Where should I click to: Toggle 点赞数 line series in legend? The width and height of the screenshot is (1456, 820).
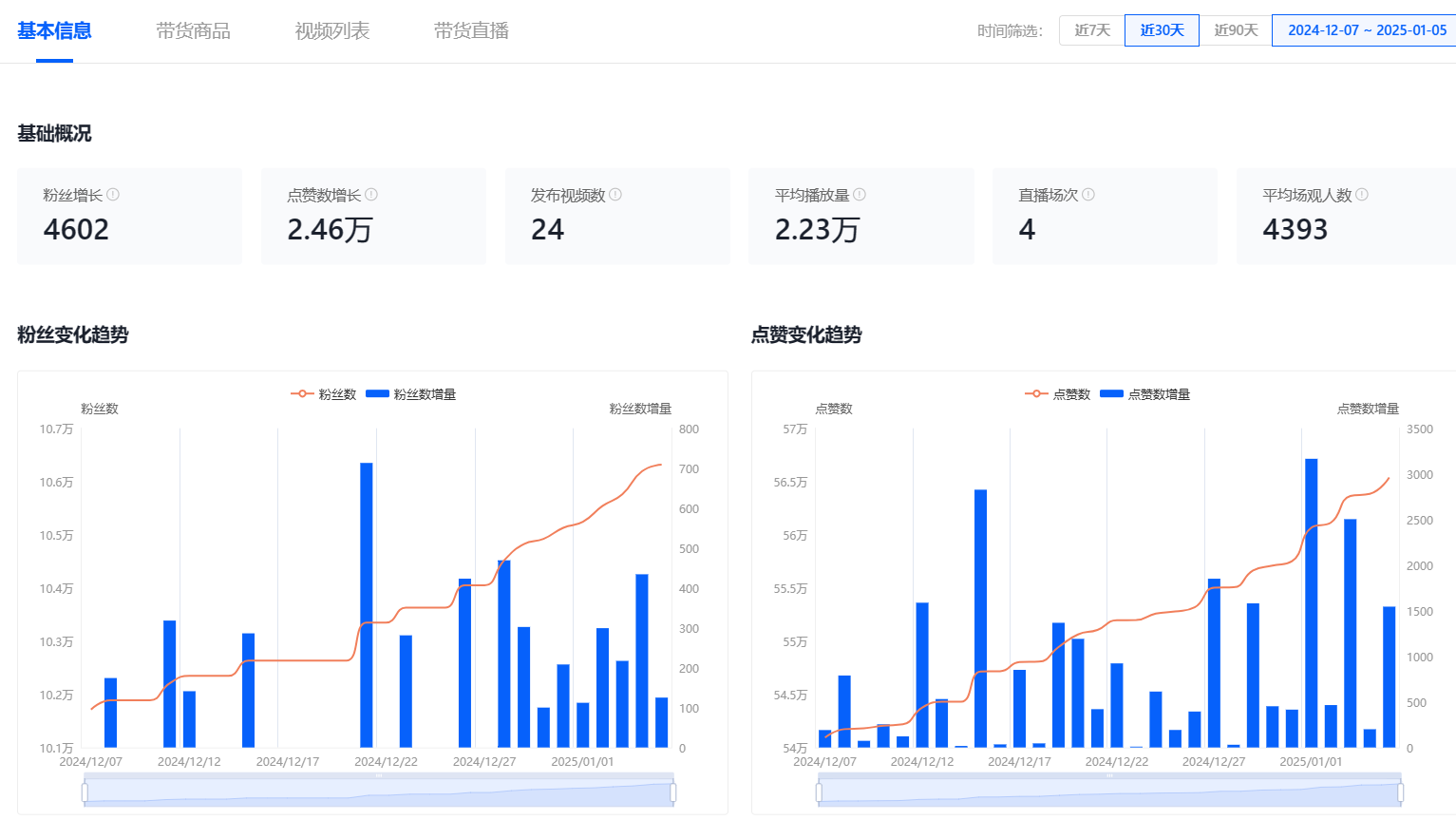(1058, 394)
